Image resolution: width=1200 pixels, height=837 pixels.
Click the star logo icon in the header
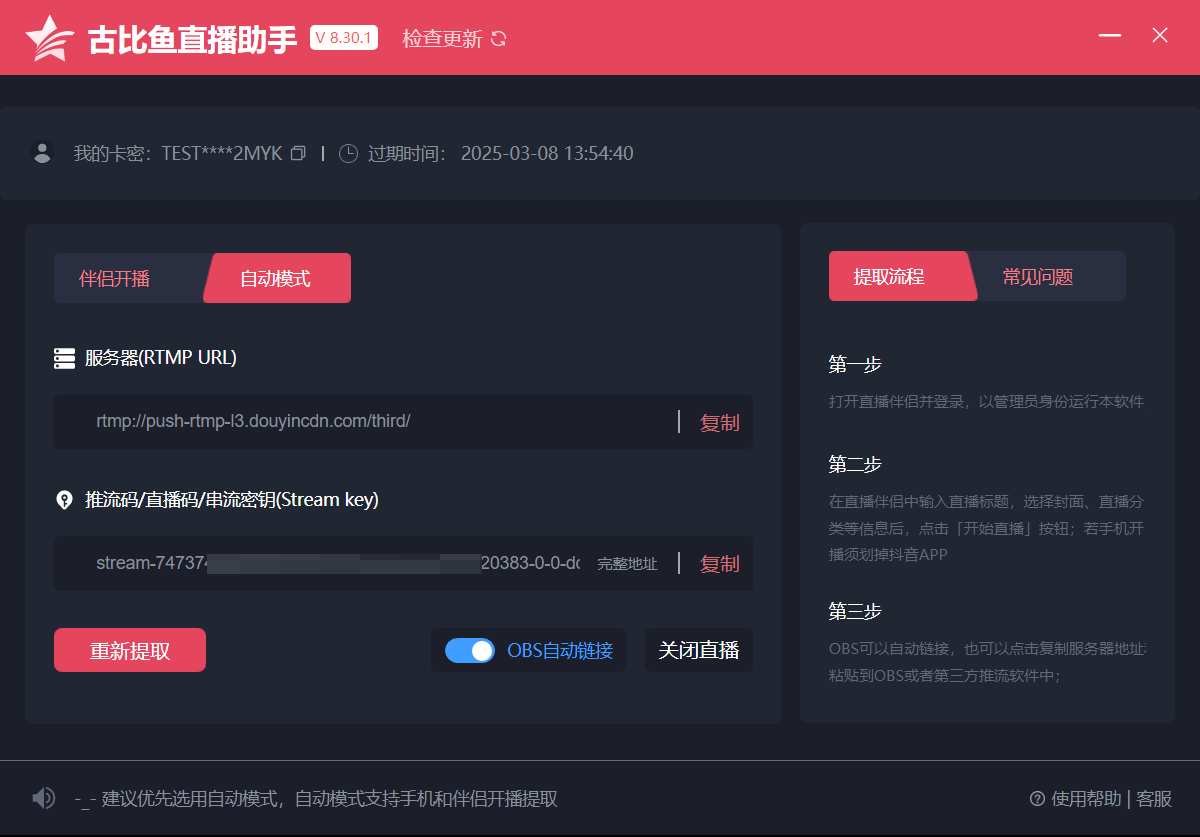point(50,38)
